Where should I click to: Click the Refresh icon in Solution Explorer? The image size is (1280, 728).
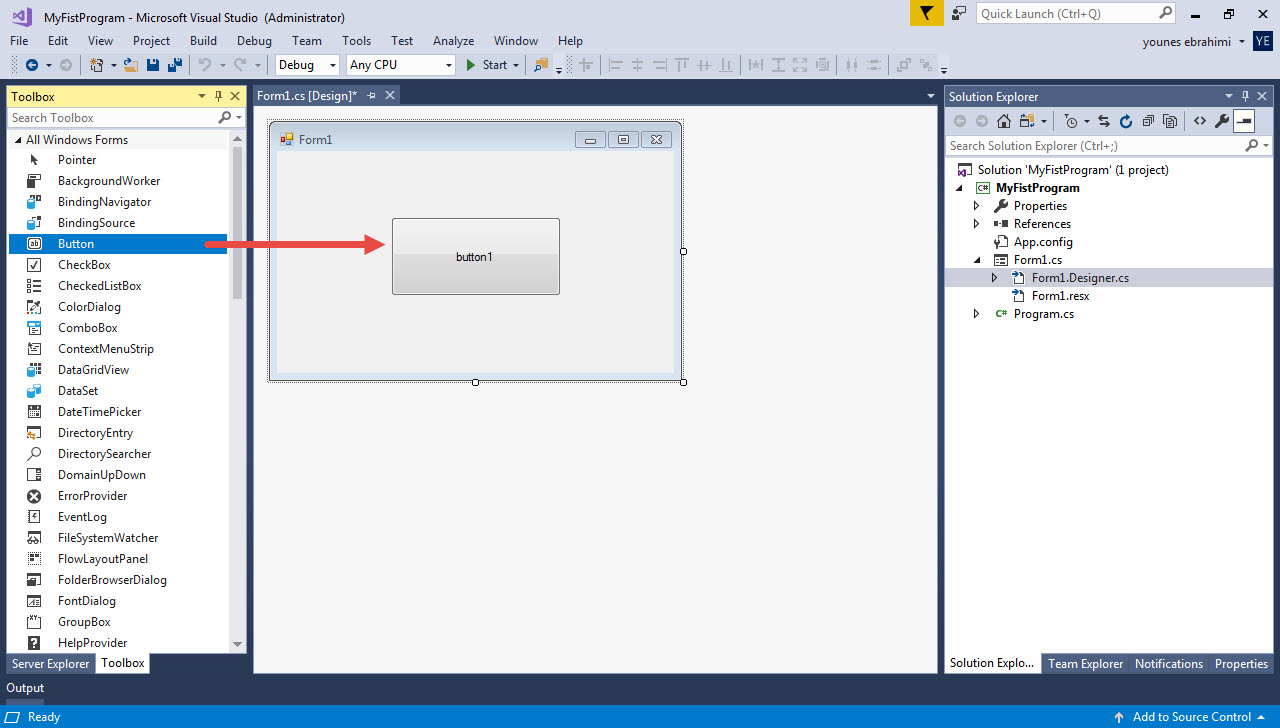[x=1126, y=120]
